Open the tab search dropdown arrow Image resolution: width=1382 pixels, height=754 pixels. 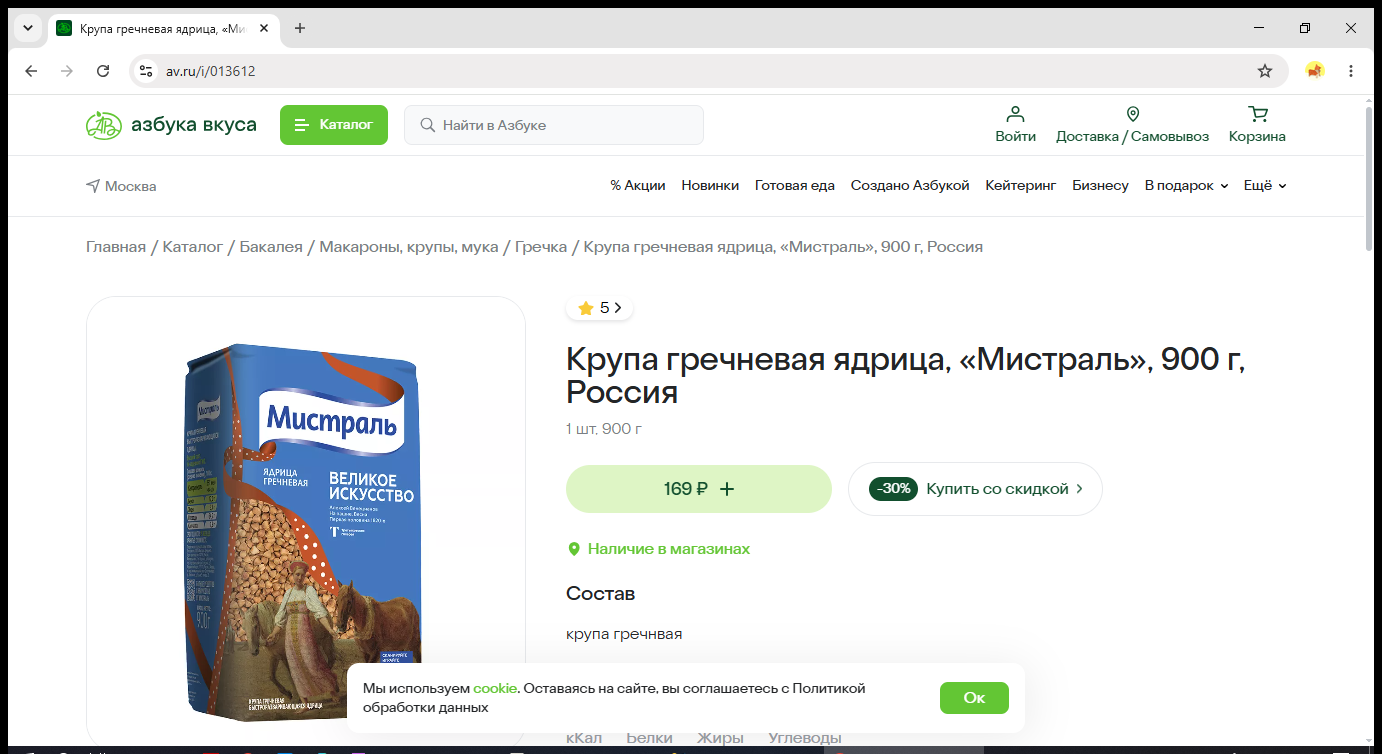pyautogui.click(x=27, y=28)
